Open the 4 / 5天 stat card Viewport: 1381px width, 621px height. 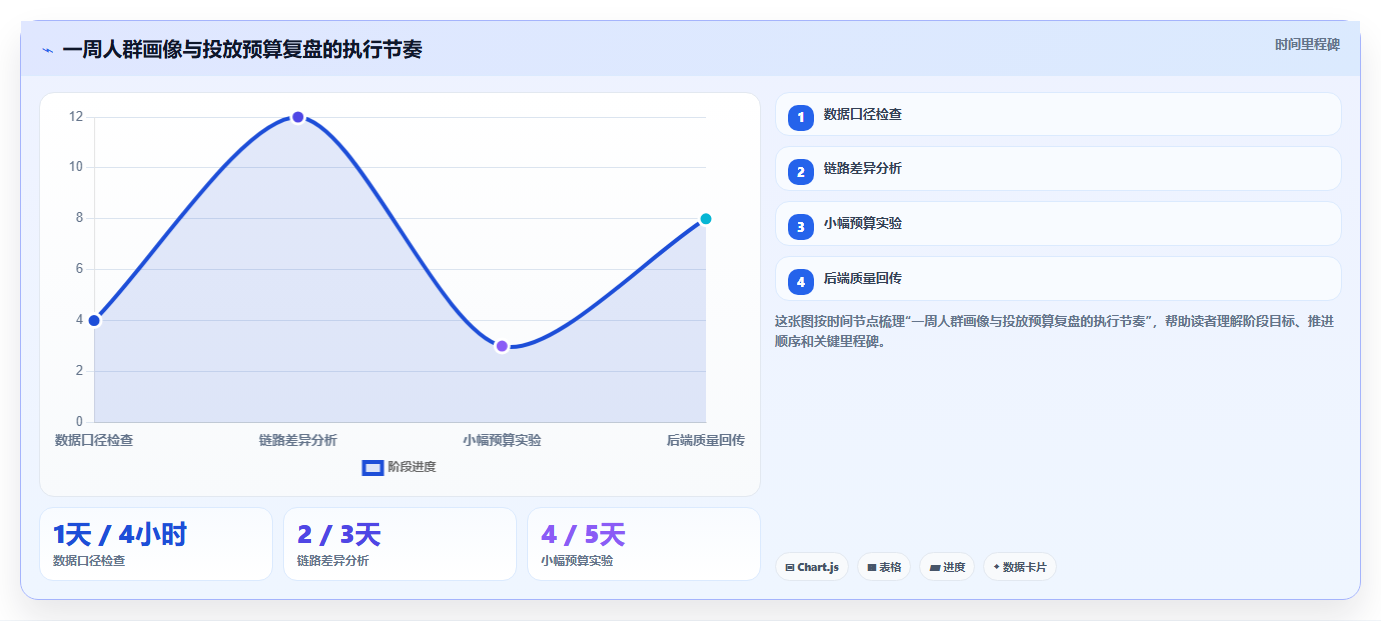point(644,544)
